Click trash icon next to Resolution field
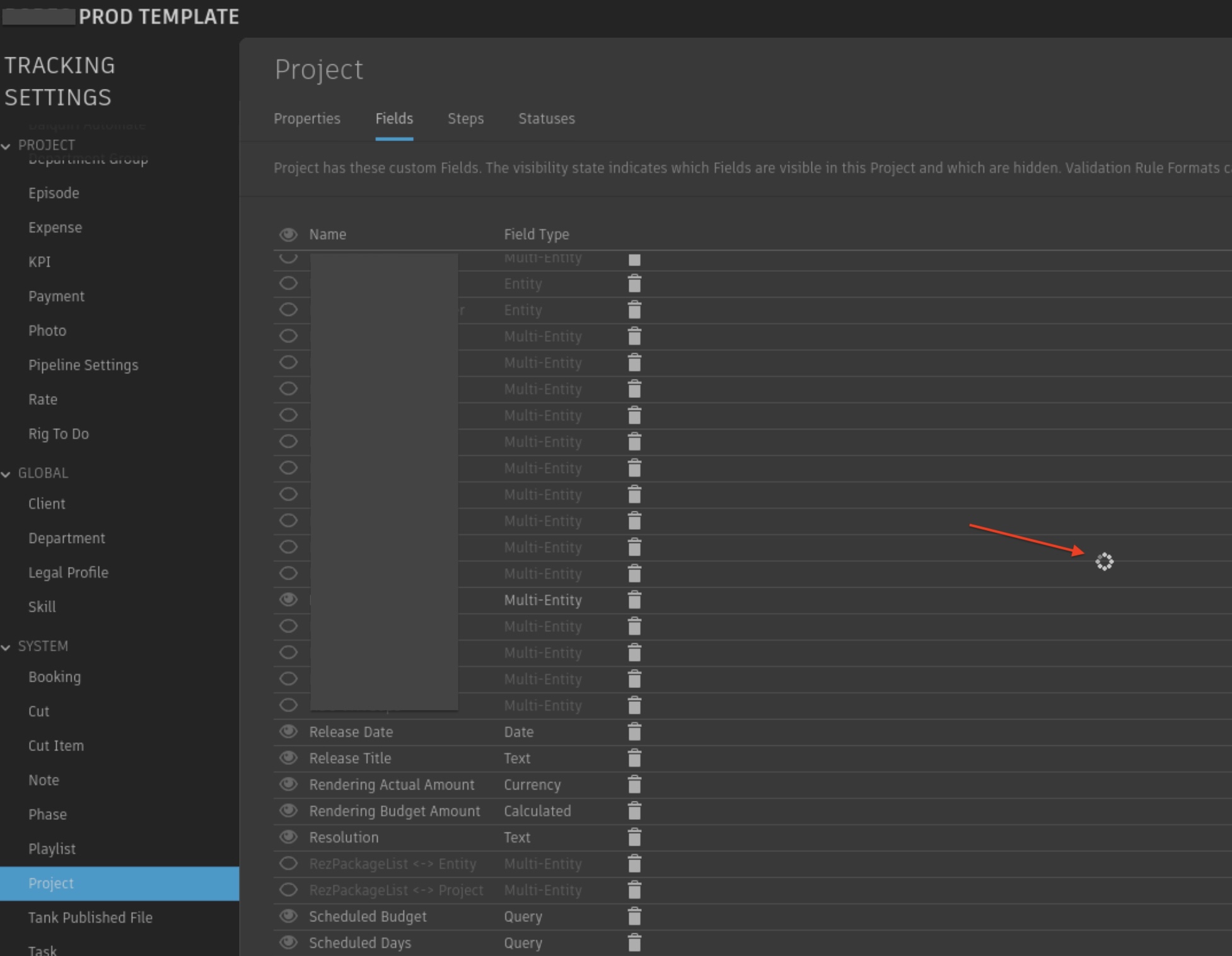Viewport: 1232px width, 956px height. pyautogui.click(x=634, y=837)
